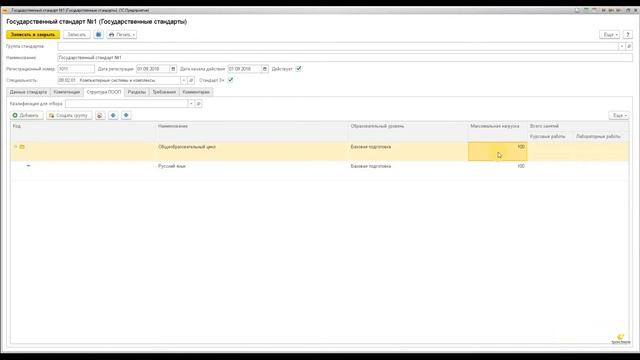The width and height of the screenshot is (640, 360).
Task: Click the first blue arrow toolbar icon
Action: (113, 116)
